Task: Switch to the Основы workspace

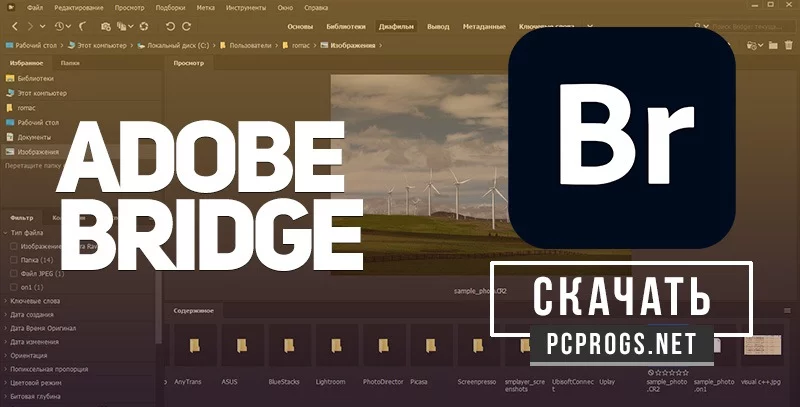Action: click(300, 27)
